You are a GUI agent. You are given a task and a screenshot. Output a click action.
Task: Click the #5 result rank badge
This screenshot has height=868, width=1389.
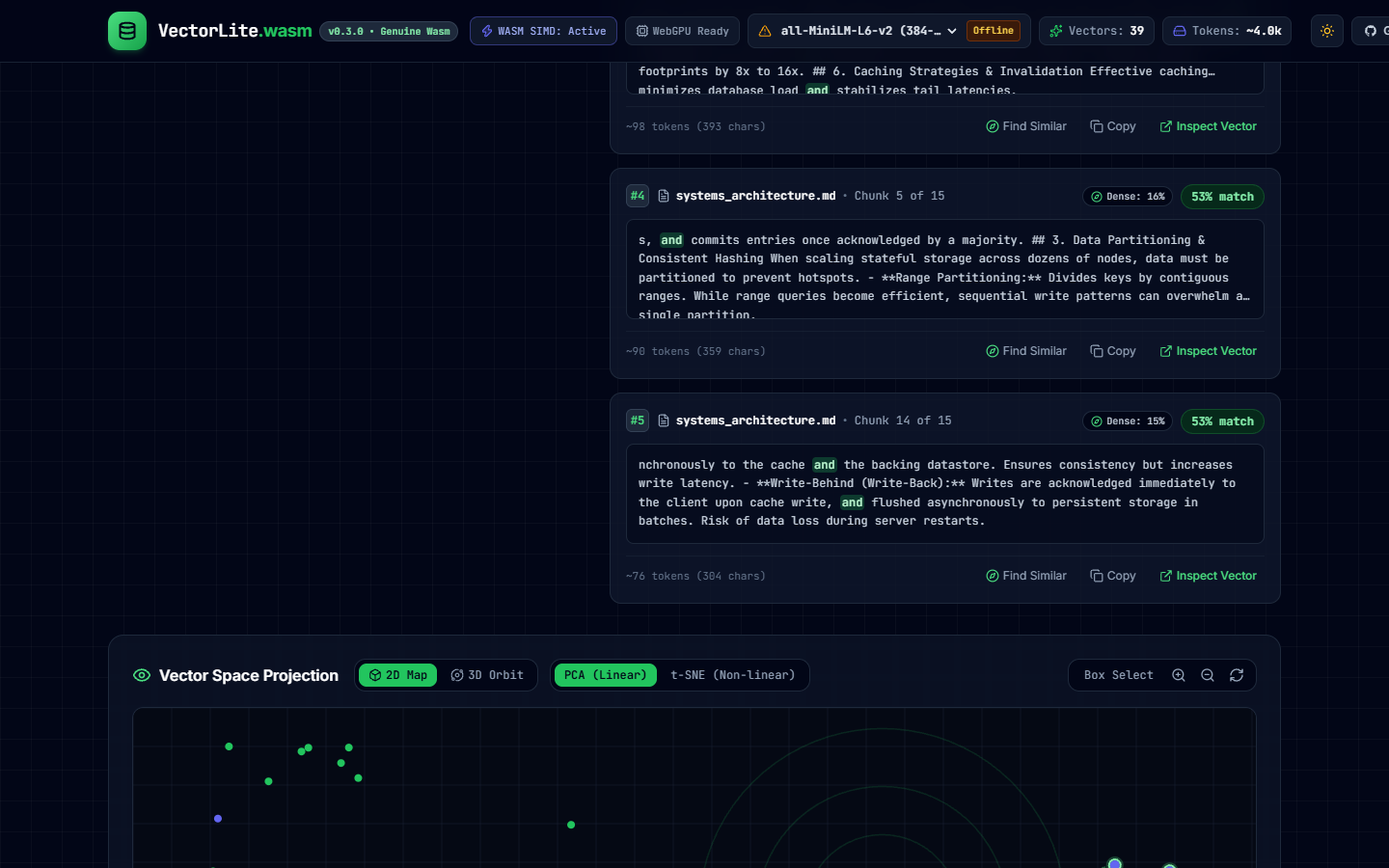tap(638, 420)
